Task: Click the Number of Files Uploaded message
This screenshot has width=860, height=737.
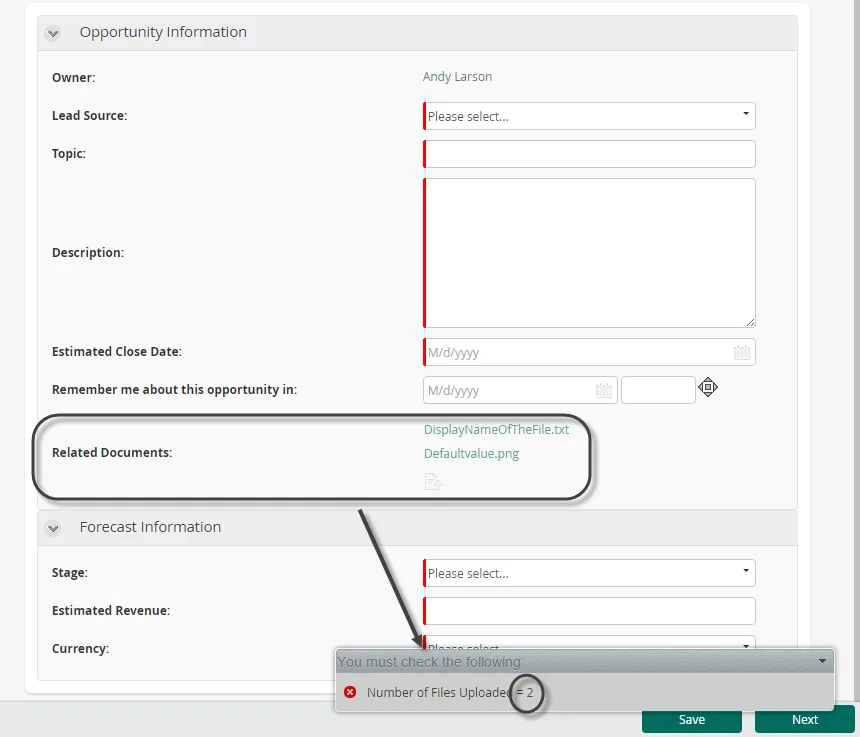Action: pos(450,693)
